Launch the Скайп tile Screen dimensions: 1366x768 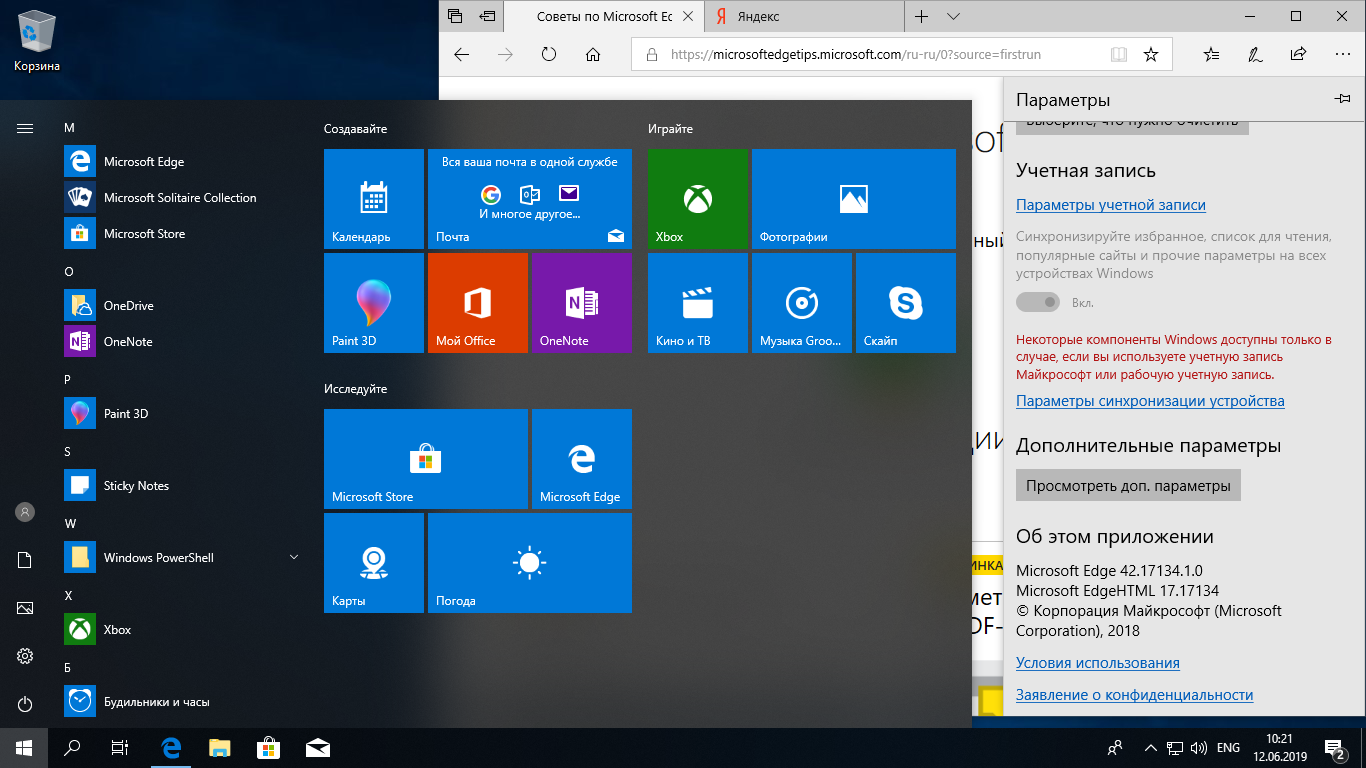(906, 303)
